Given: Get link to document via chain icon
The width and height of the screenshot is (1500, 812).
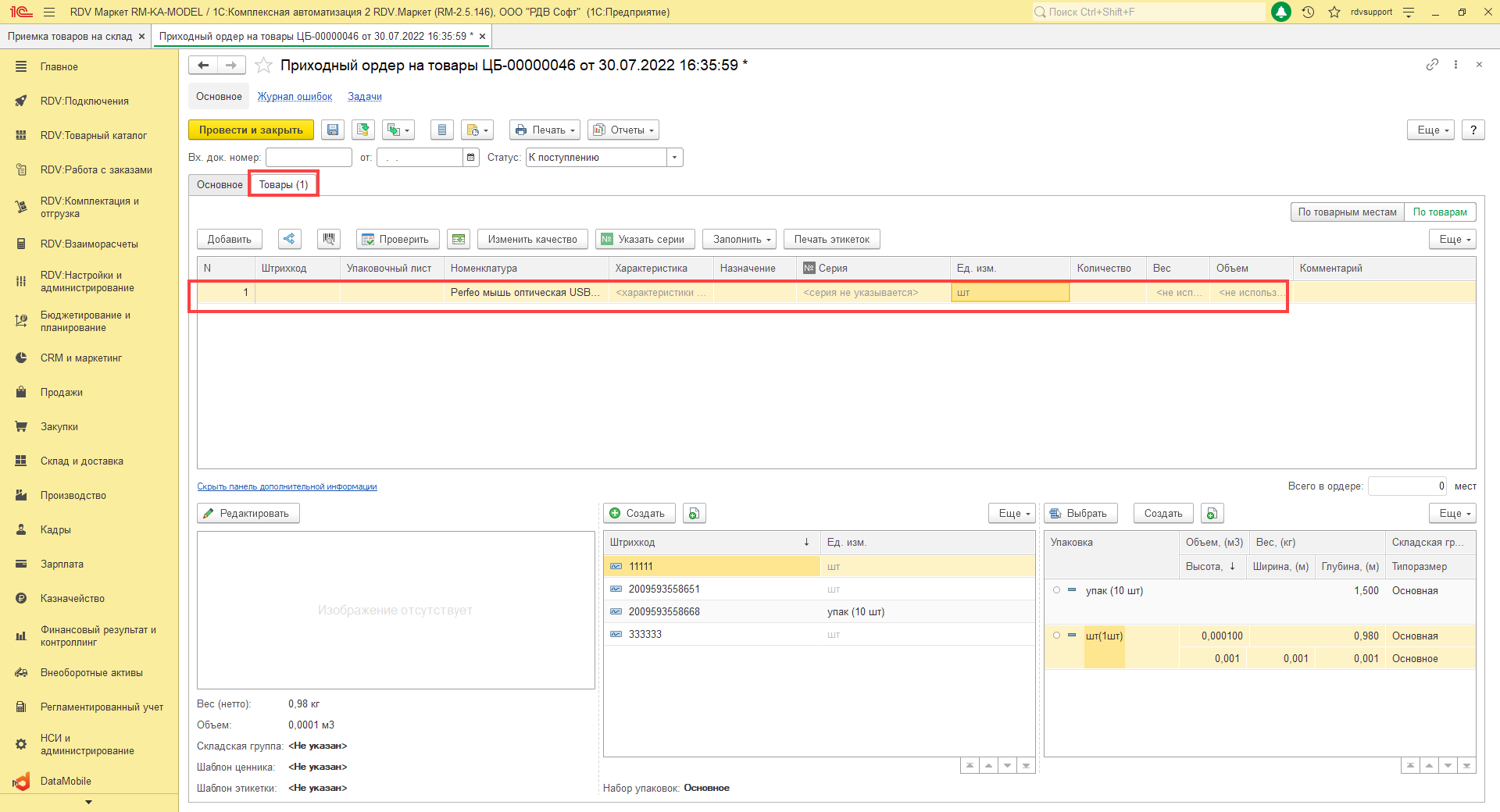Looking at the screenshot, I should (x=1432, y=65).
